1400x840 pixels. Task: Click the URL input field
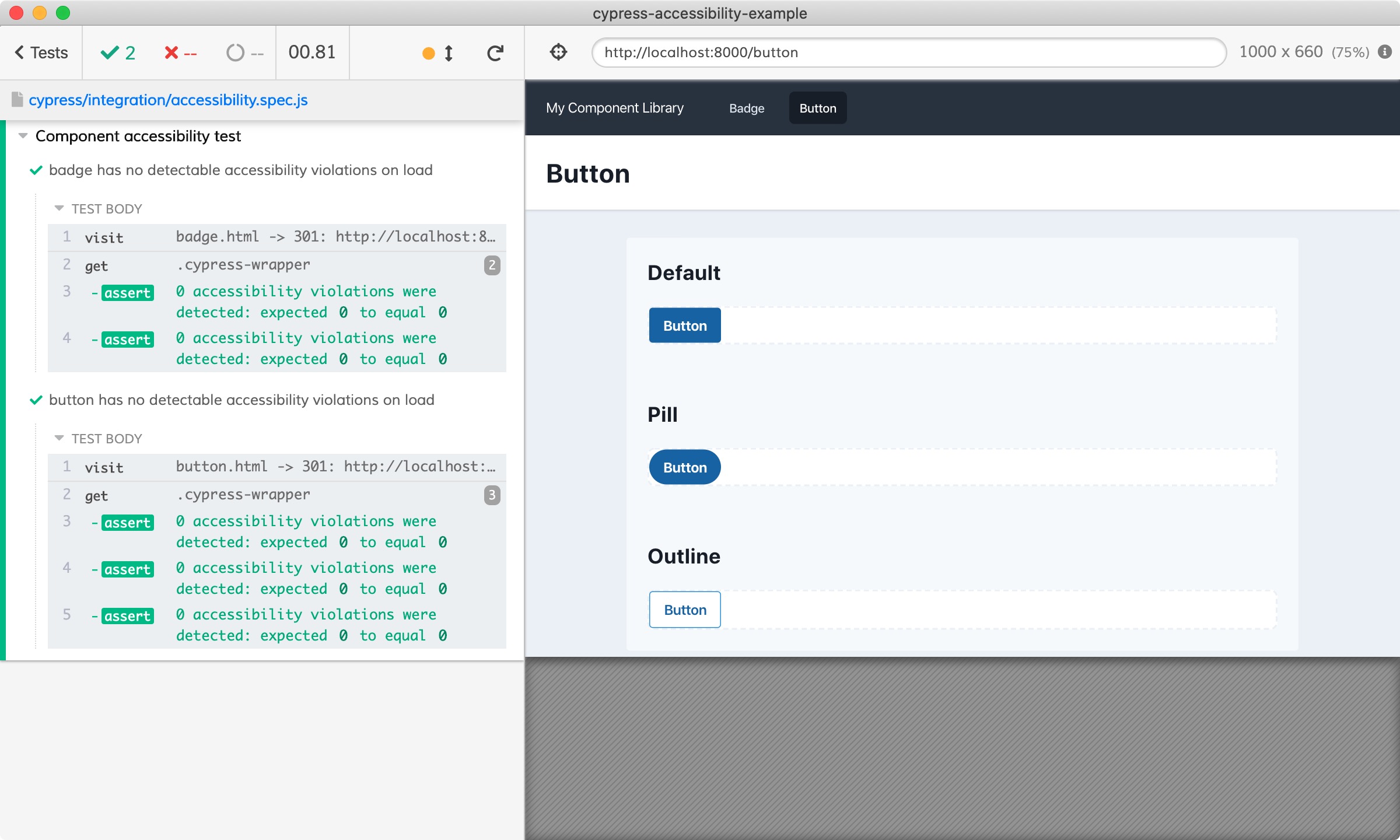point(909,51)
